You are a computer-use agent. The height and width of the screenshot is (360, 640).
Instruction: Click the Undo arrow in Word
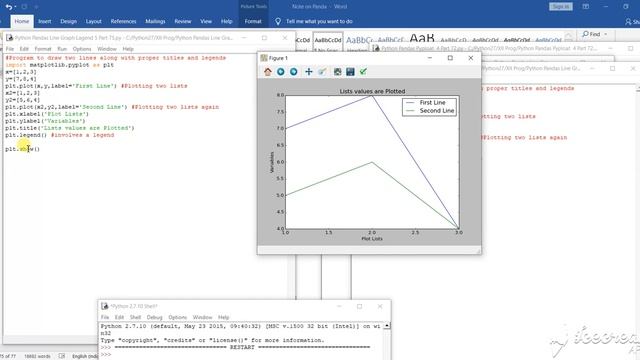click(x=9, y=7)
